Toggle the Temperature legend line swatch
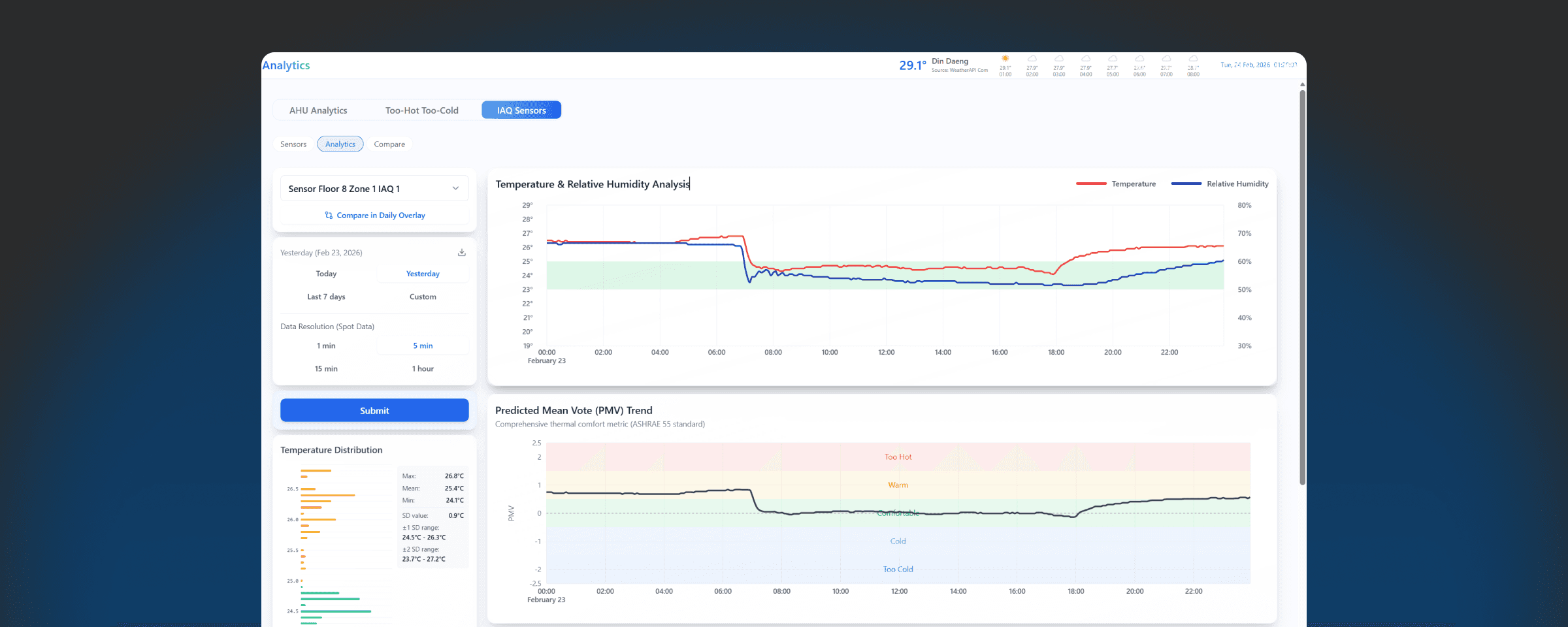1568x627 pixels. point(1091,184)
